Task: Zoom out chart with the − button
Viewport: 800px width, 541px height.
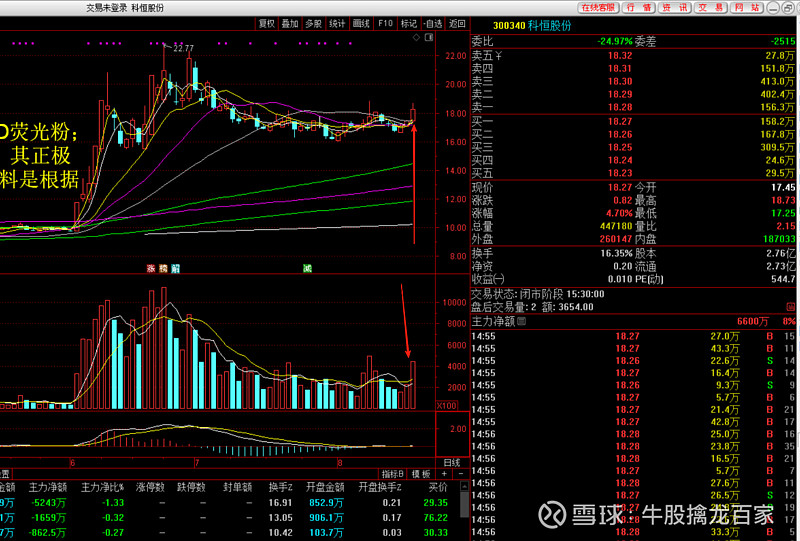Action: click(x=461, y=474)
